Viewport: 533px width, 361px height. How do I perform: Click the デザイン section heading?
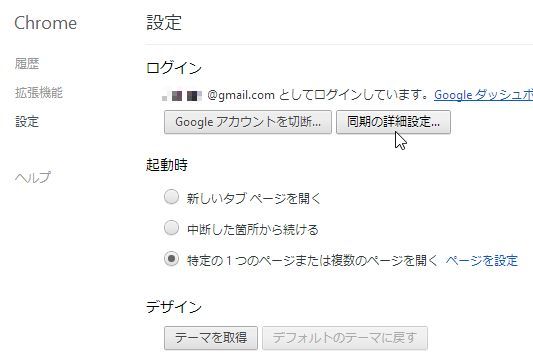point(174,307)
